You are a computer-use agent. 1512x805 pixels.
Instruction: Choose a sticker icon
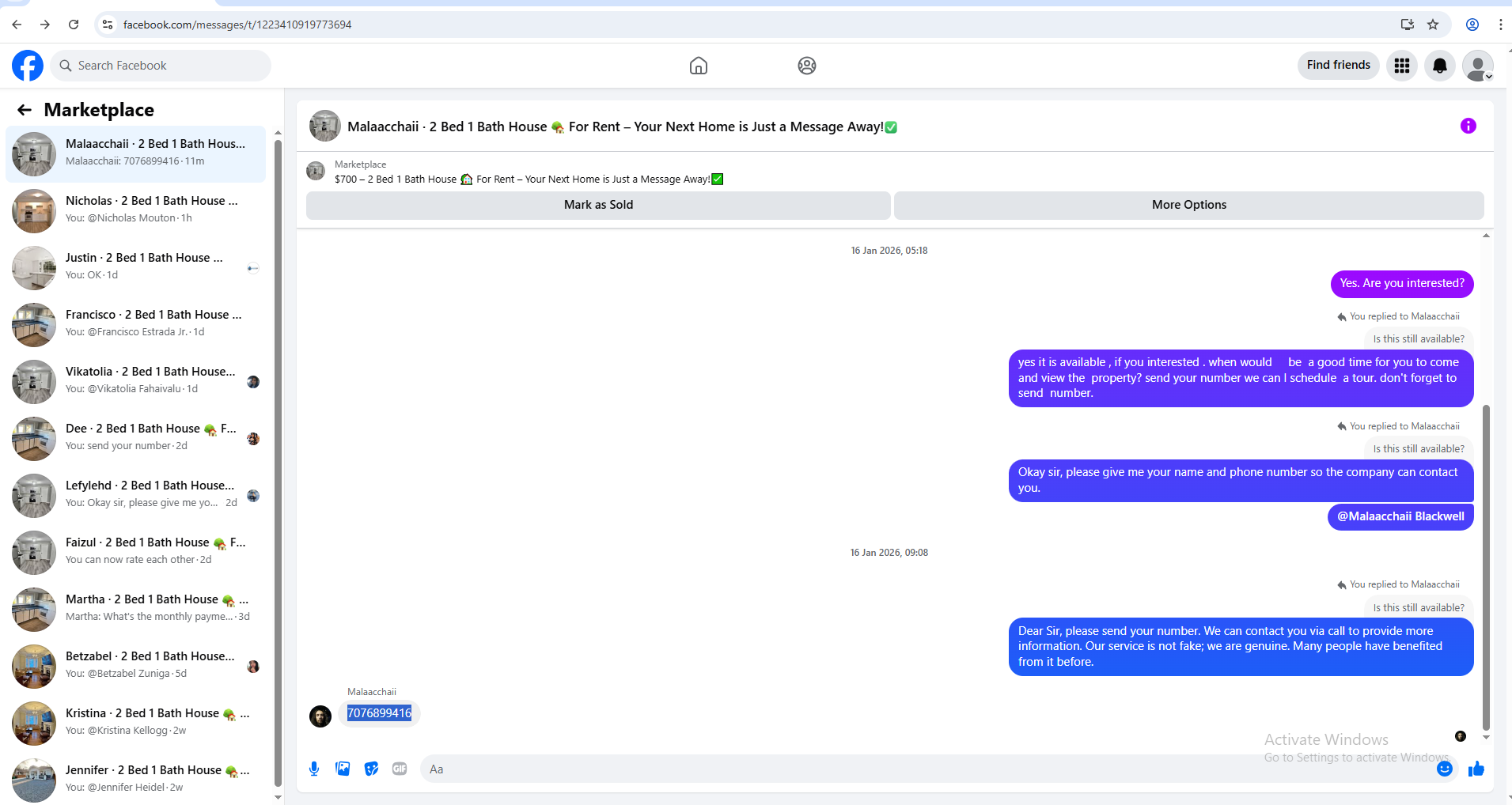371,769
